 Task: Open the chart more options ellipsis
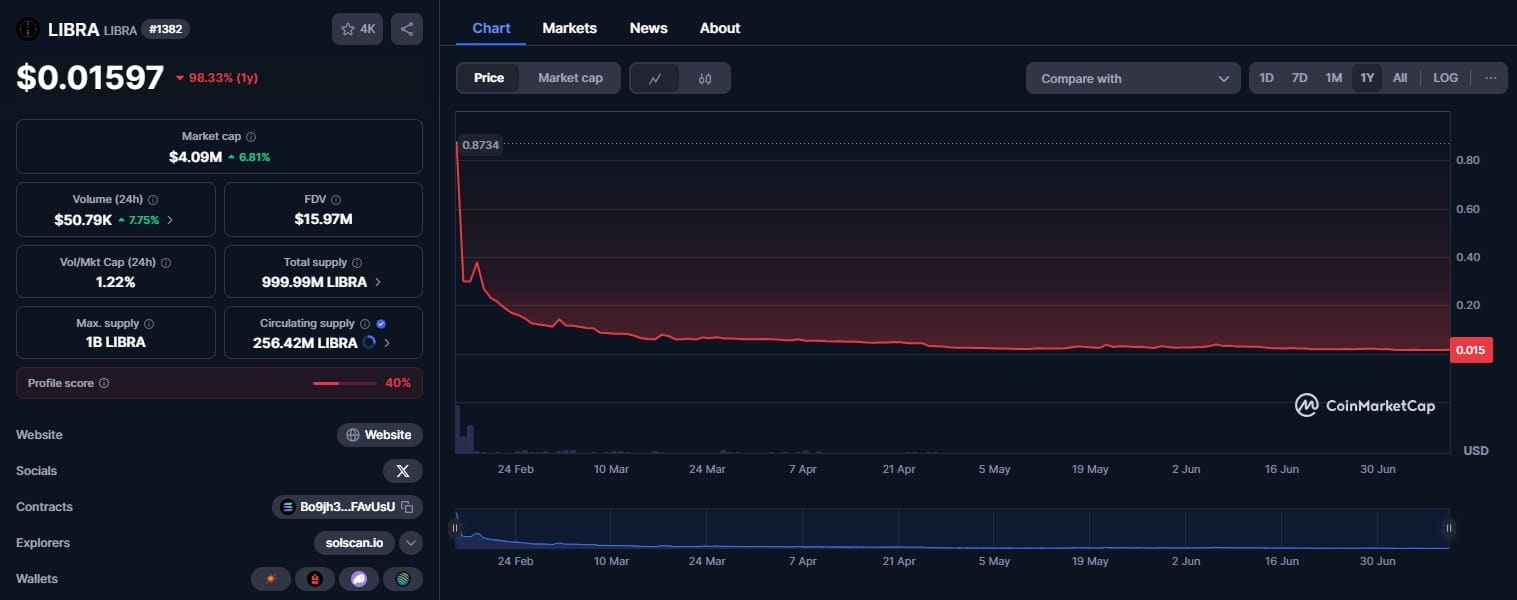pos(1491,78)
